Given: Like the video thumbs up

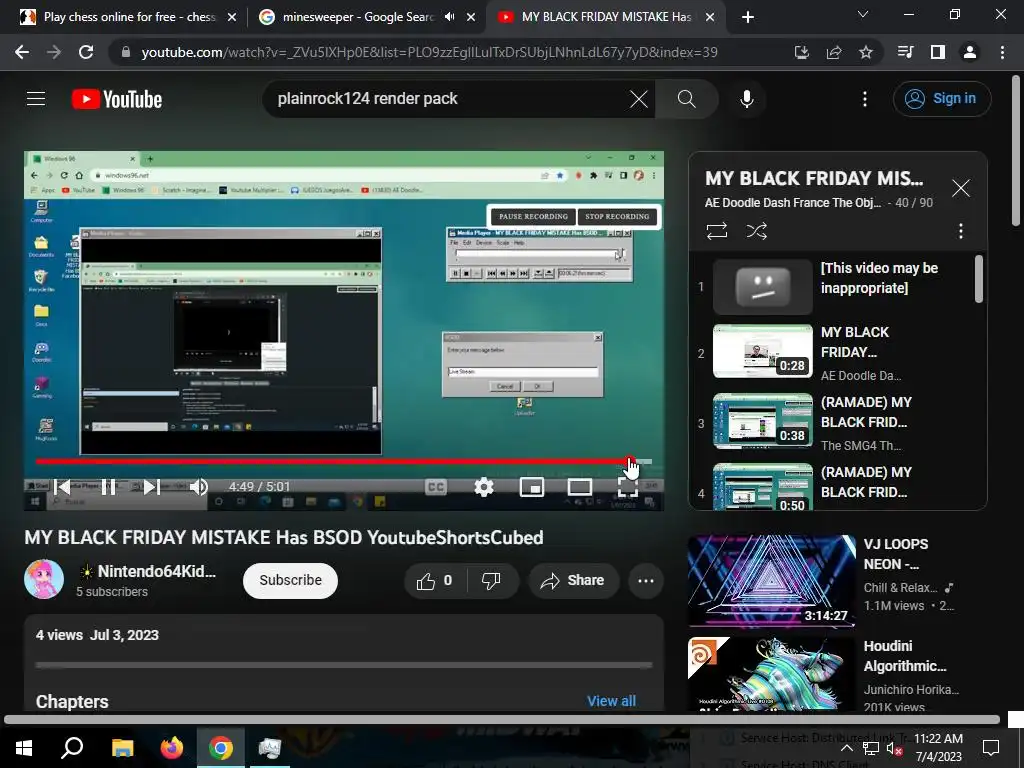Looking at the screenshot, I should tap(436, 581).
